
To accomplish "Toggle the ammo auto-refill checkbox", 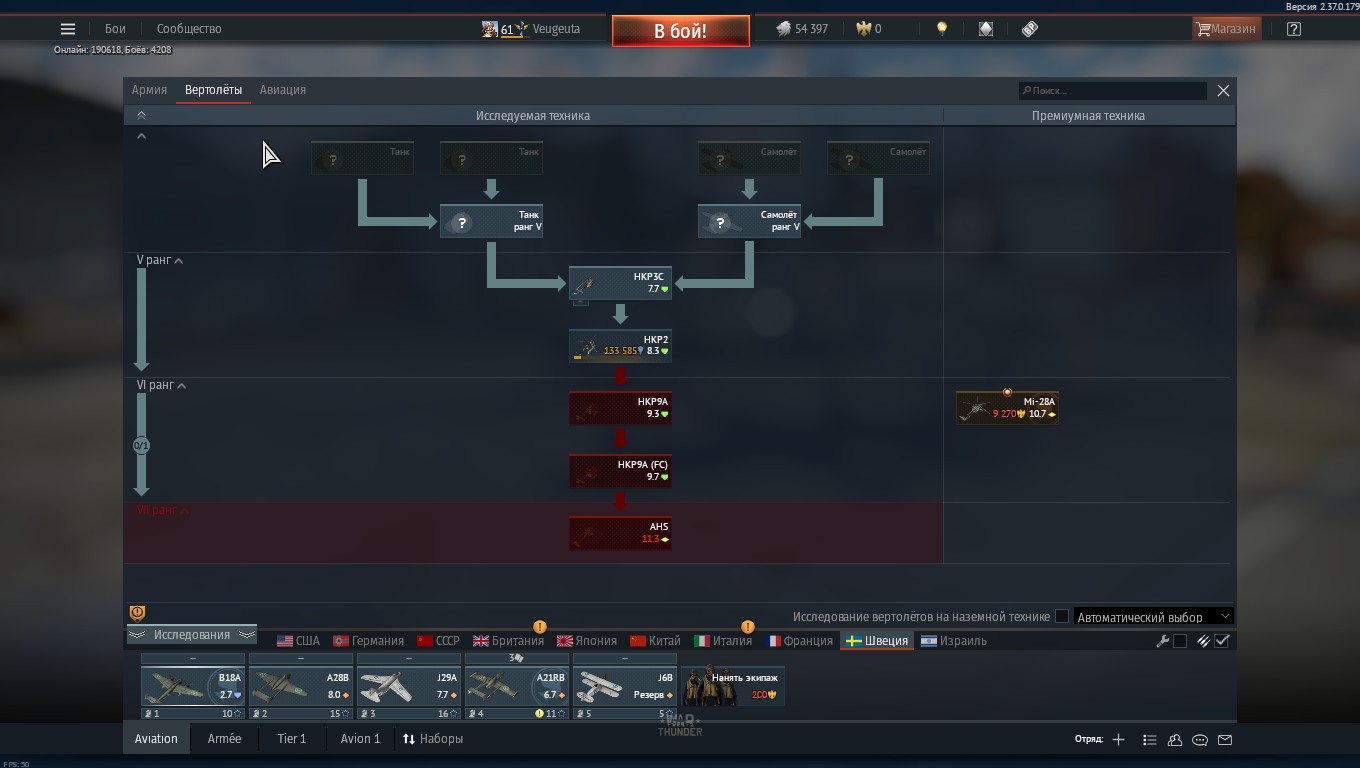I will [x=1222, y=641].
